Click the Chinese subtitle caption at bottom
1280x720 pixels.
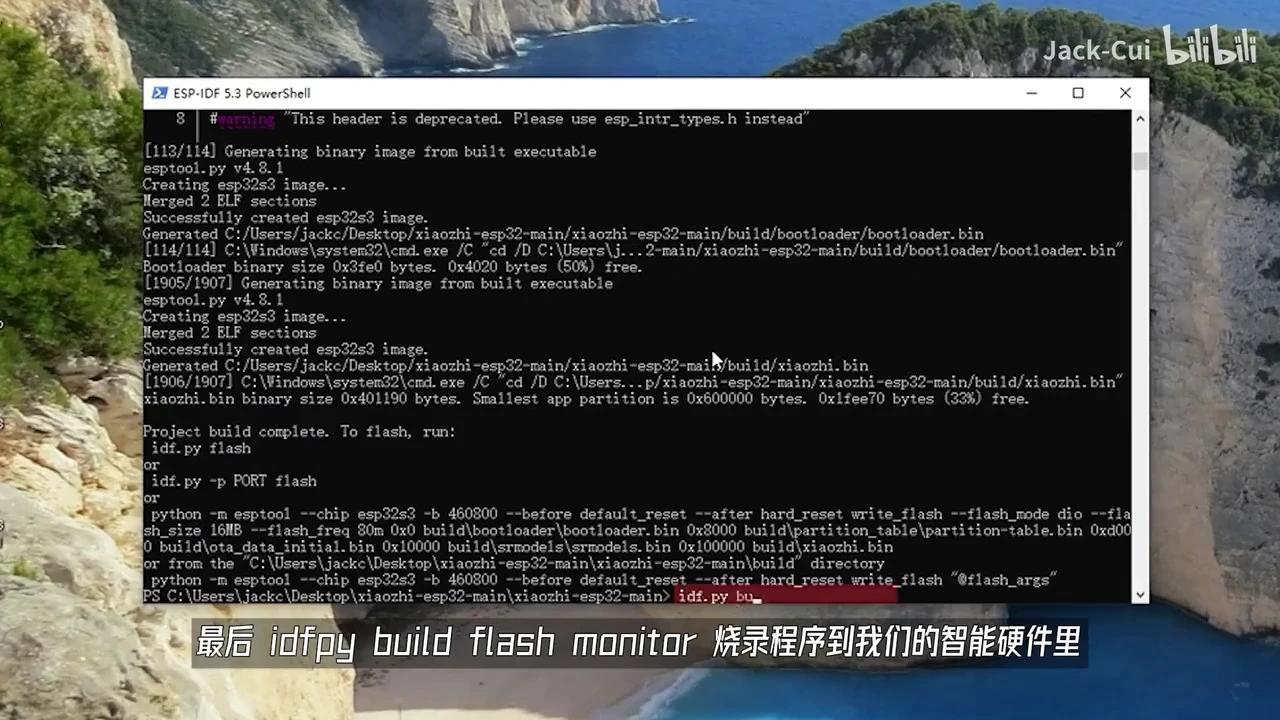tap(639, 643)
